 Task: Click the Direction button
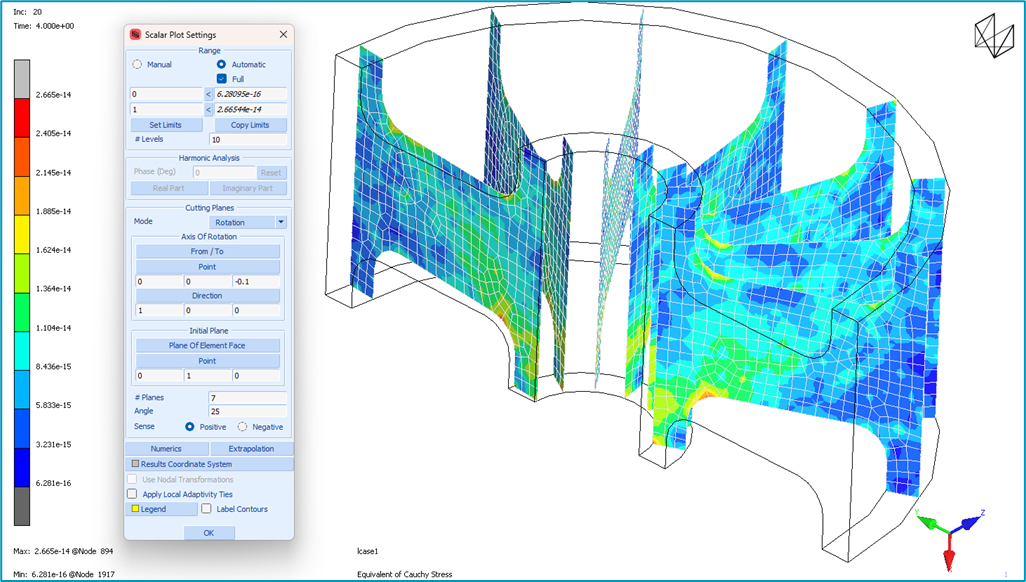pos(207,296)
